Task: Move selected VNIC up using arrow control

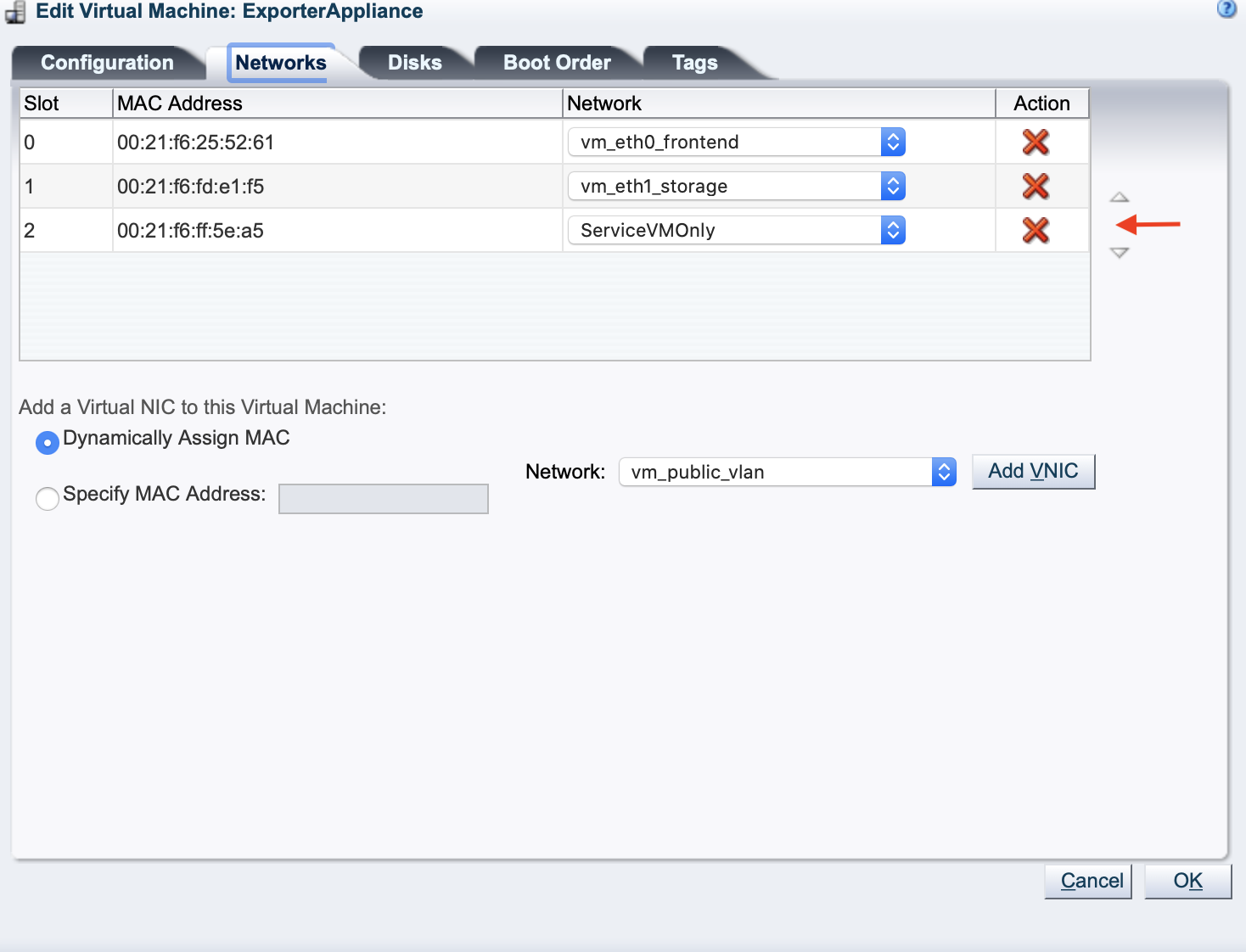Action: pyautogui.click(x=1120, y=196)
